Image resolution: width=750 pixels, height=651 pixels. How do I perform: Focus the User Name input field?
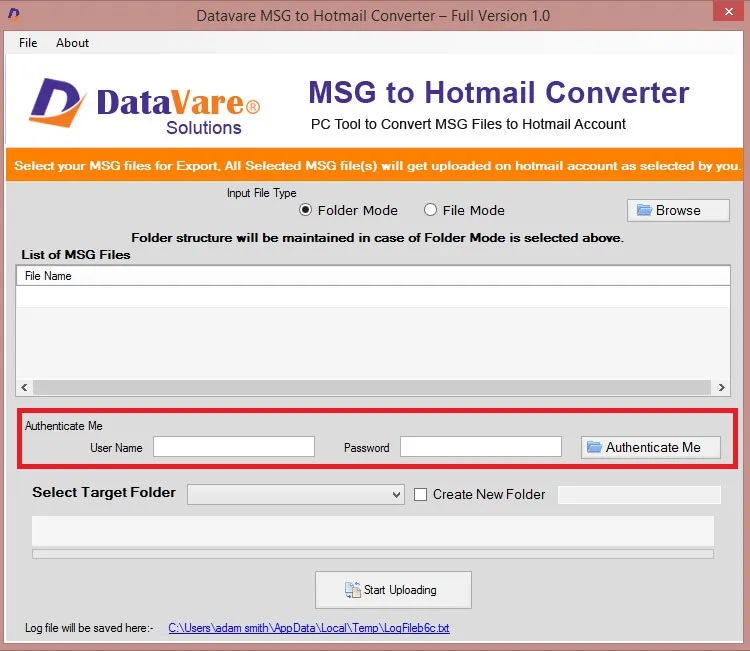234,446
